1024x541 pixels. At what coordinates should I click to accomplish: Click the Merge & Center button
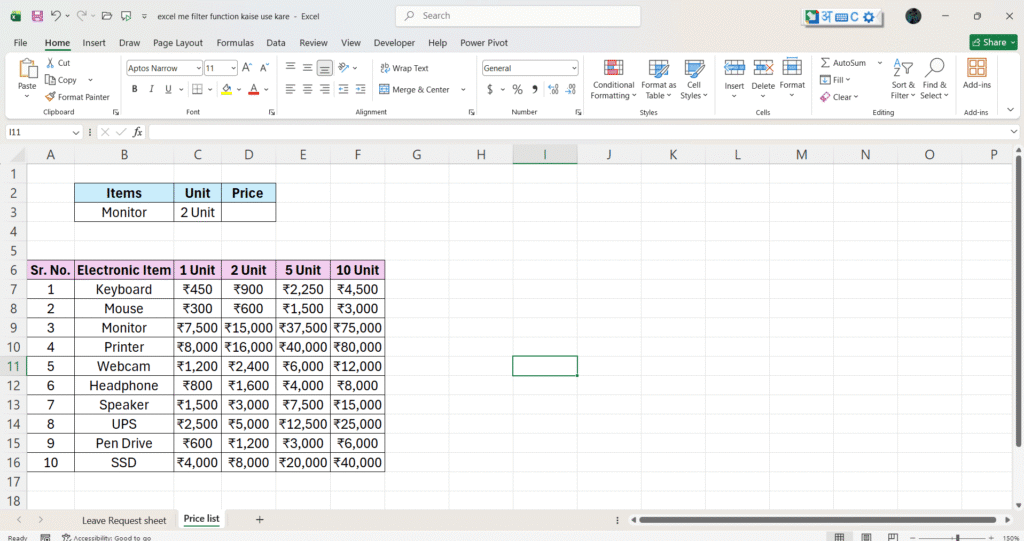(415, 90)
